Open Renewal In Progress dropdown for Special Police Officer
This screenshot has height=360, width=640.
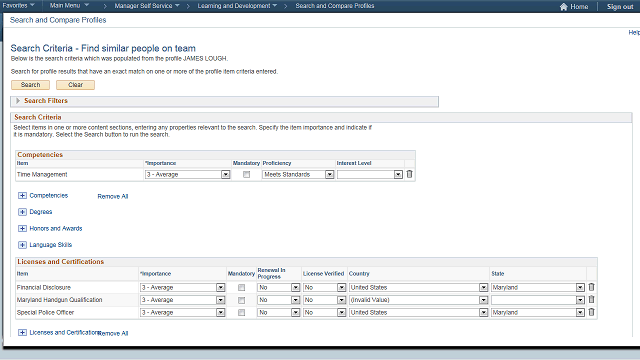279,312
